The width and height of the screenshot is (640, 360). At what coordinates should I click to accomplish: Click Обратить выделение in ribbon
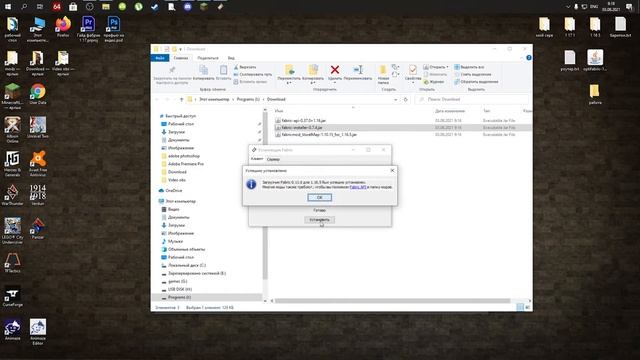476,82
